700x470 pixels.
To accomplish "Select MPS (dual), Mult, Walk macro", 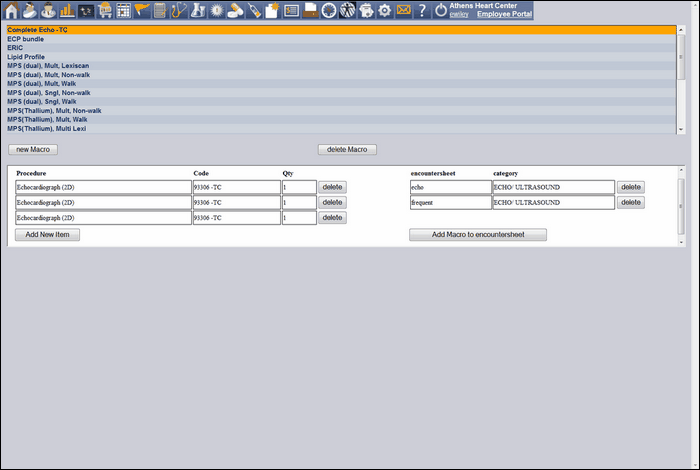I will click(x=342, y=83).
